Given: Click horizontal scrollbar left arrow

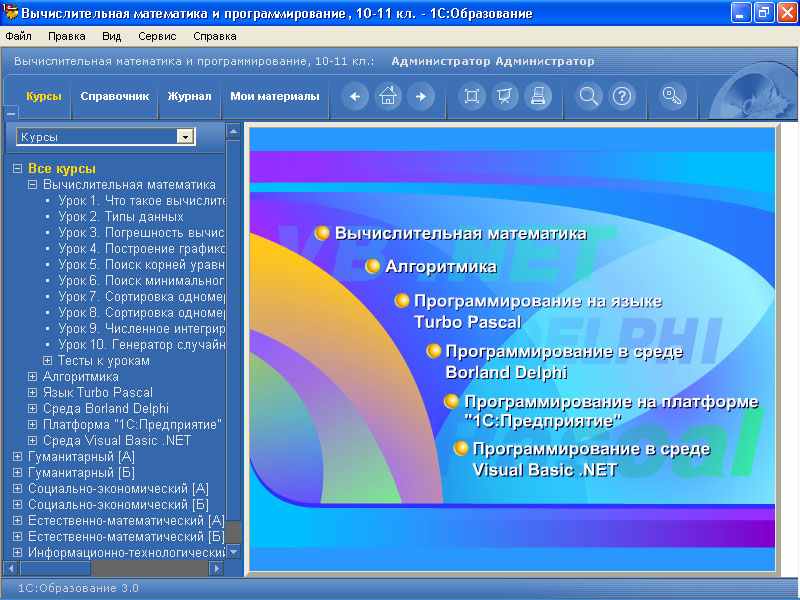Looking at the screenshot, I should (12, 568).
